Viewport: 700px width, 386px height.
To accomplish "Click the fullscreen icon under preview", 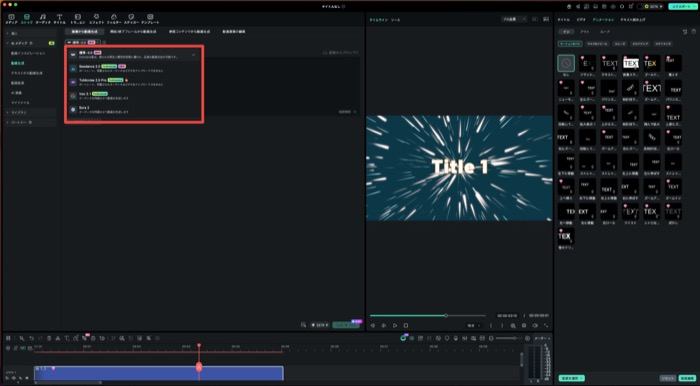I will tap(546, 326).
